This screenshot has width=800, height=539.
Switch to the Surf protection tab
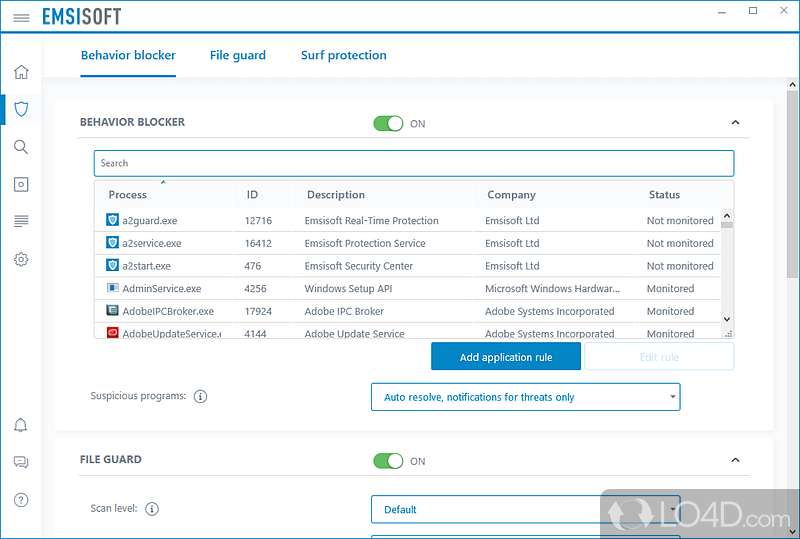point(343,56)
